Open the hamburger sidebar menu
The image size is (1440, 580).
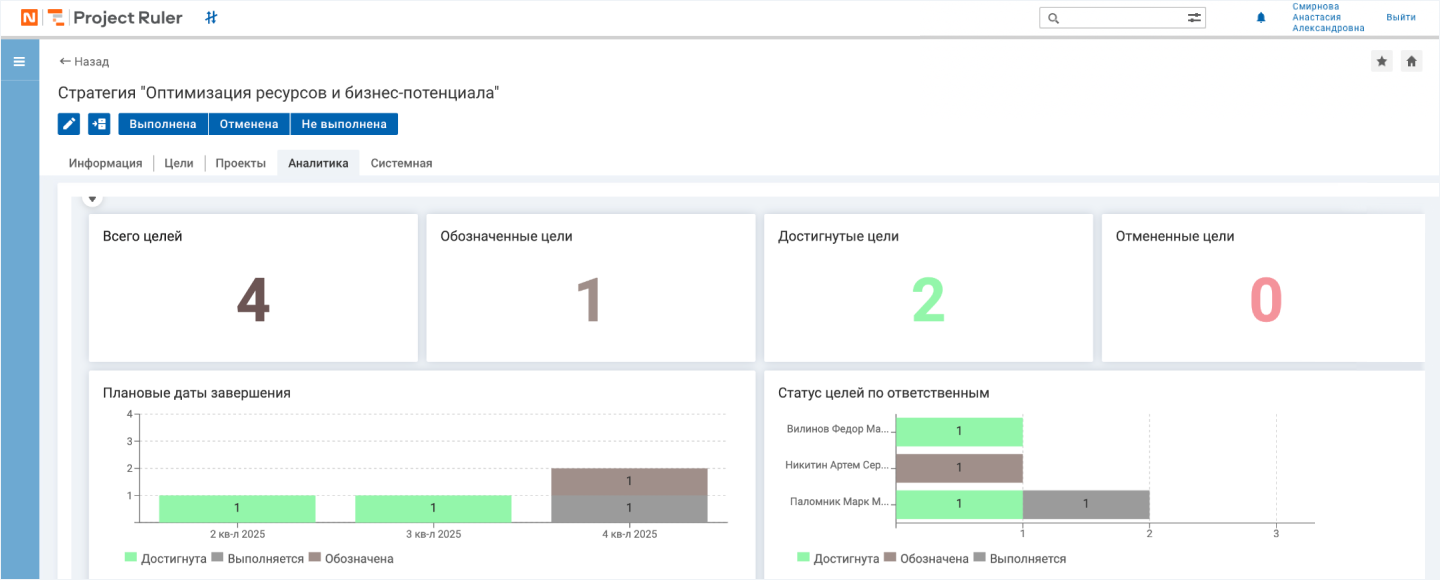[19, 62]
